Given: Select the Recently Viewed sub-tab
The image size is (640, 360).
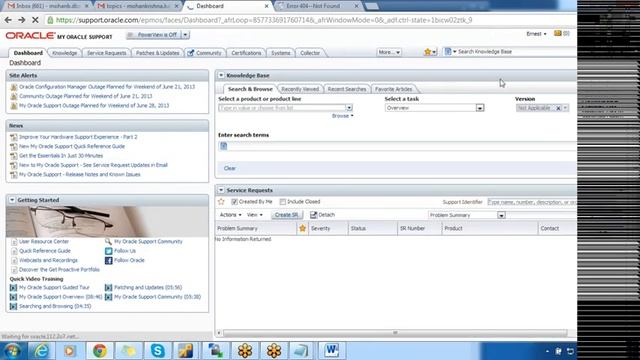Looking at the screenshot, I should pos(300,89).
